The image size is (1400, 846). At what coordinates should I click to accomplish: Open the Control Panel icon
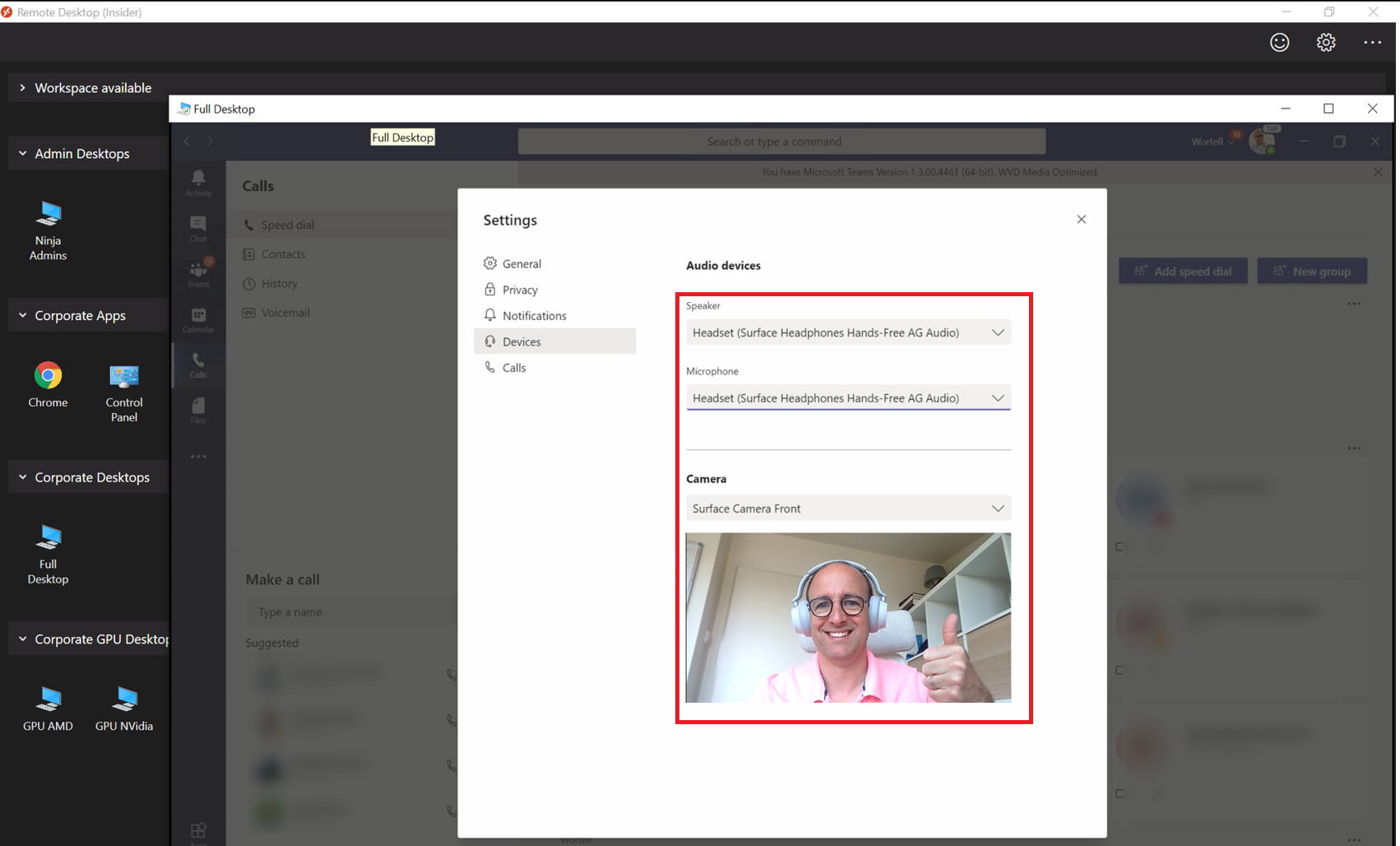[x=124, y=392]
